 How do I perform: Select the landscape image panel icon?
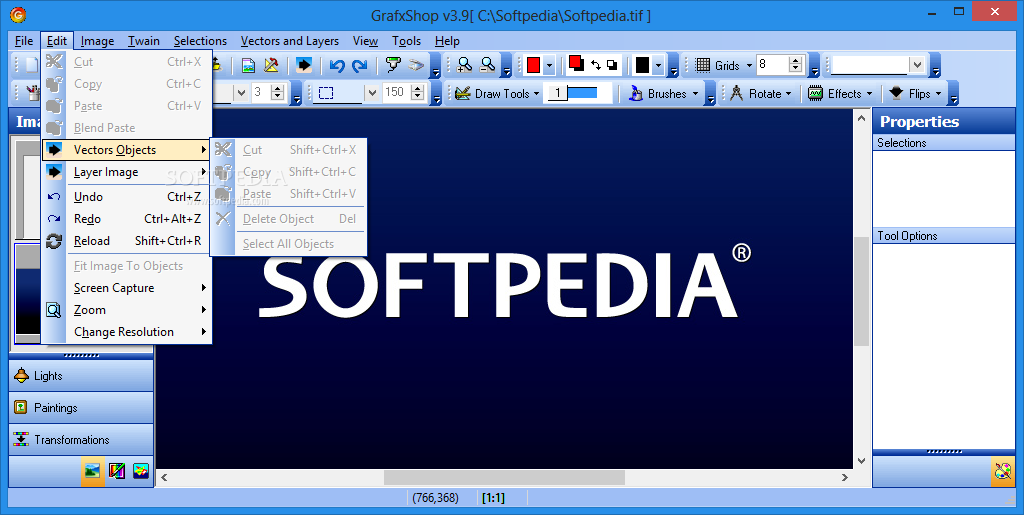click(x=93, y=470)
